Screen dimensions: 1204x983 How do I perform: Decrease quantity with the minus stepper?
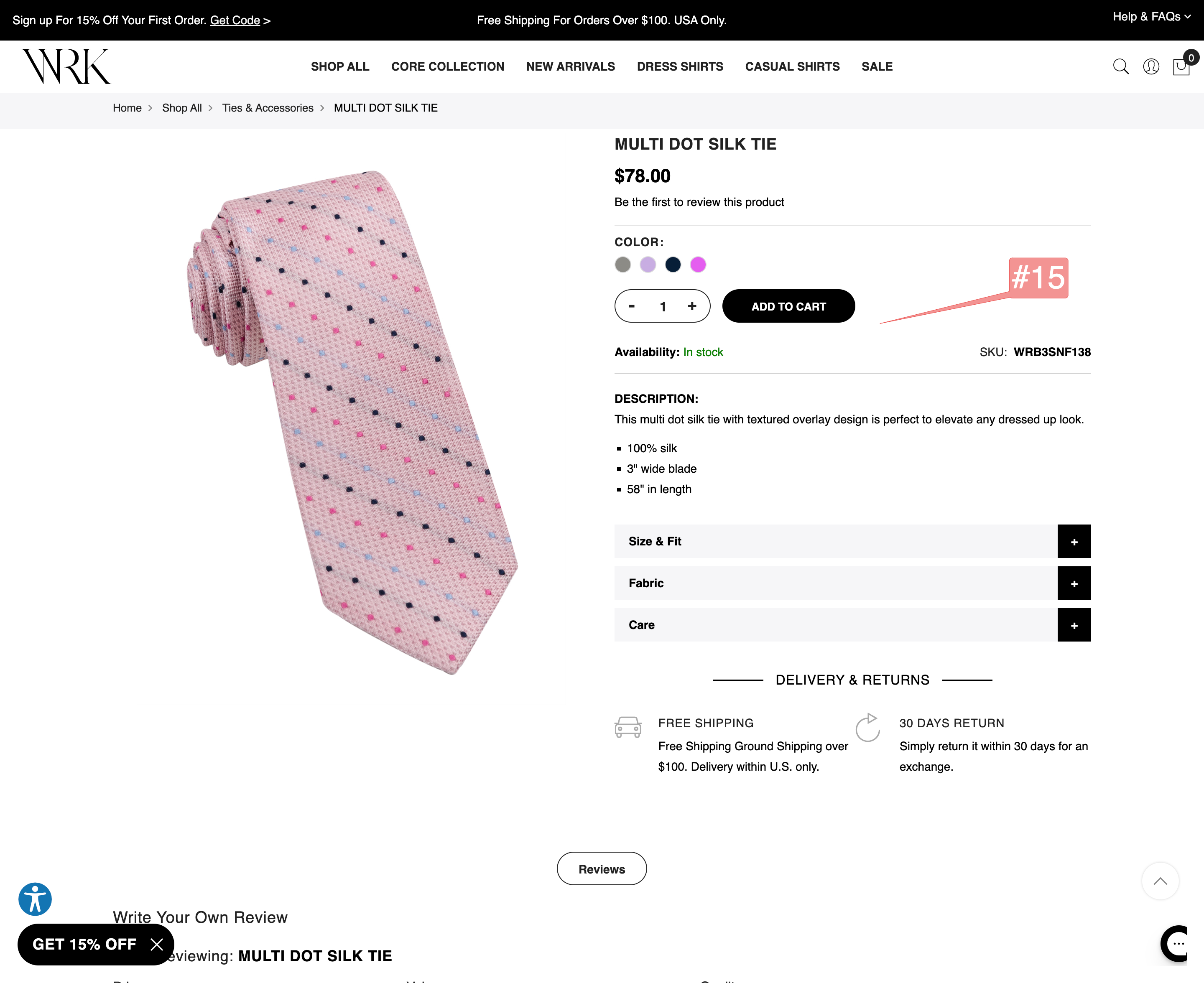(632, 306)
